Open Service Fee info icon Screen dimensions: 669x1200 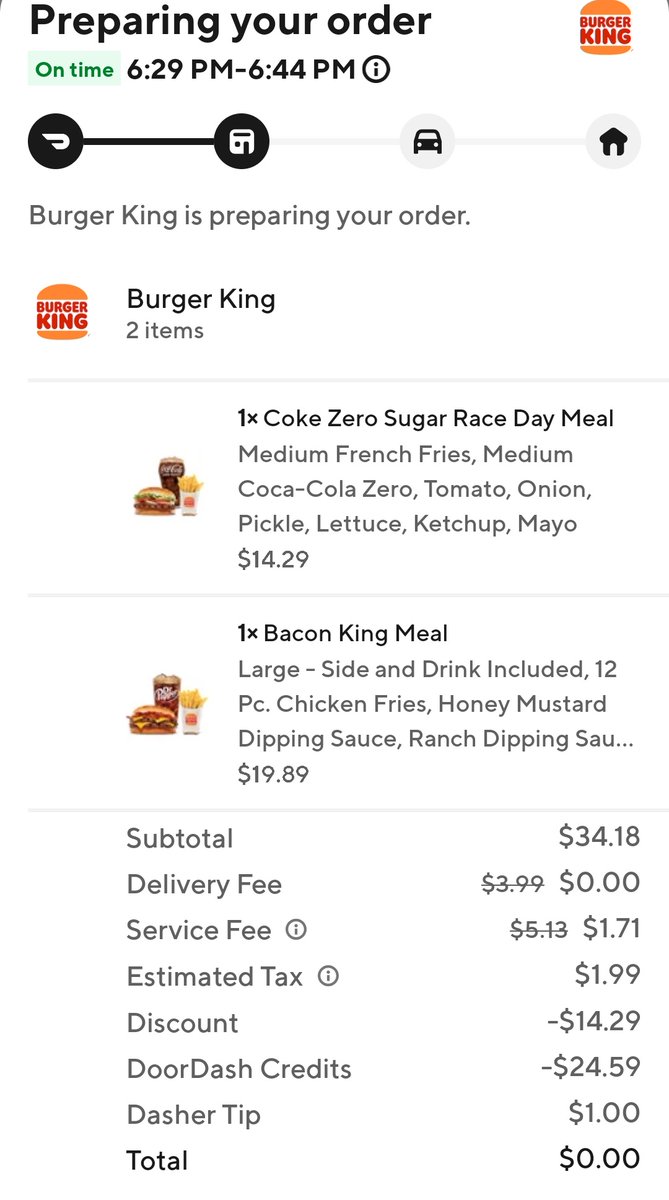coord(296,930)
